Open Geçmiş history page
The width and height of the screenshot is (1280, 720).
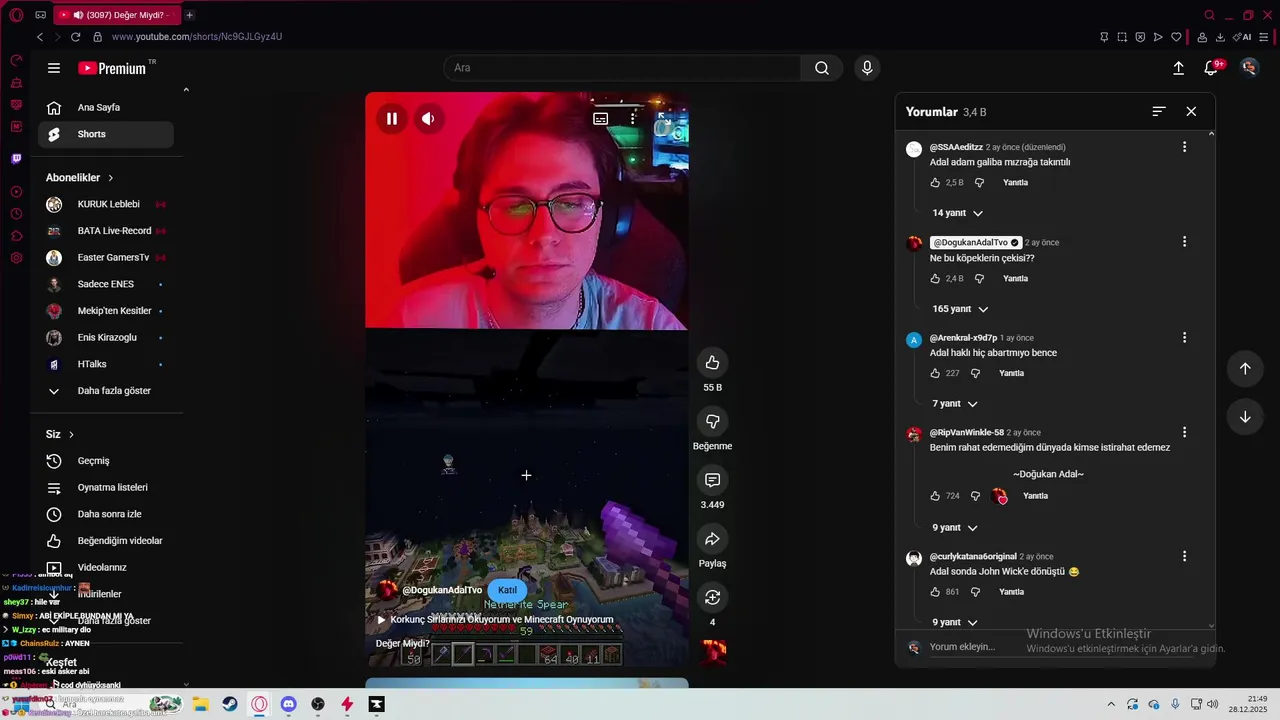(105, 461)
